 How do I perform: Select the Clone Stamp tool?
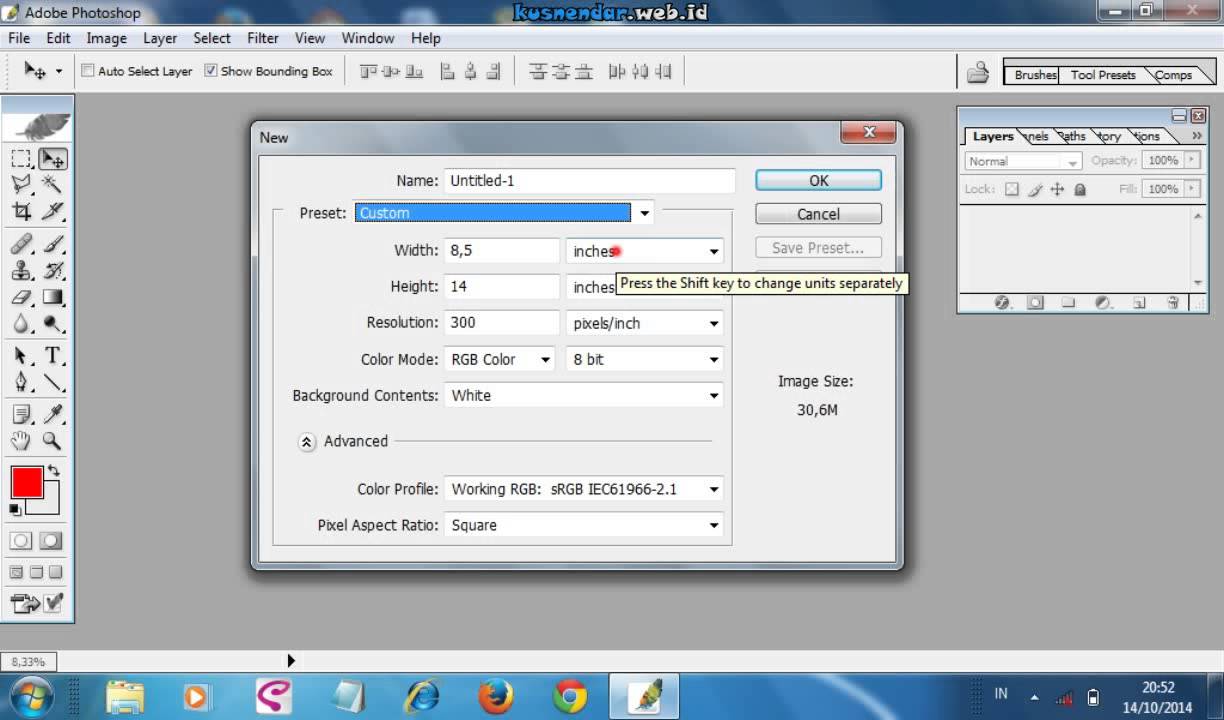pyautogui.click(x=21, y=271)
